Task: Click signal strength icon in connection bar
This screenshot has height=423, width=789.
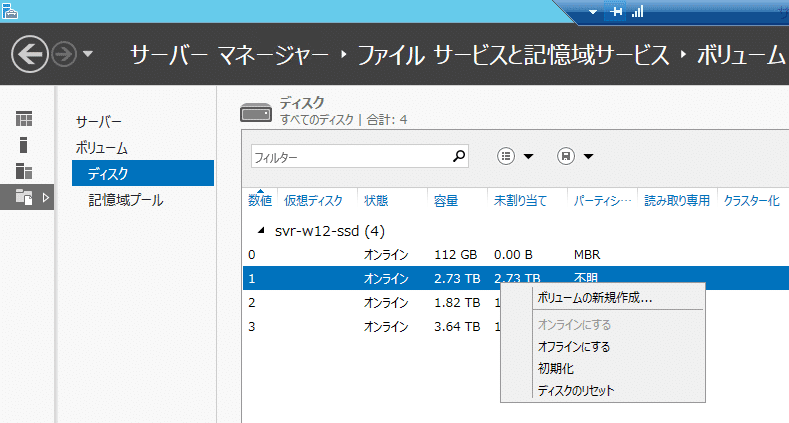Action: (638, 12)
